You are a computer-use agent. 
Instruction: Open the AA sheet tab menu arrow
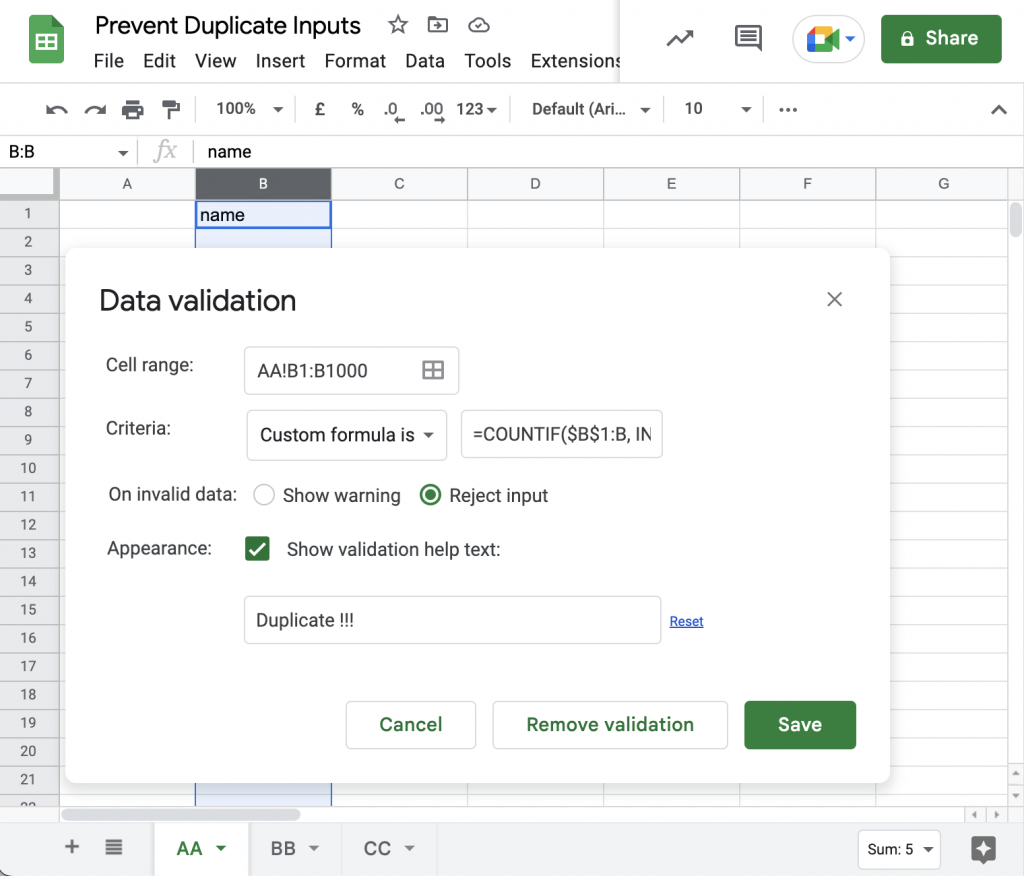click(x=221, y=848)
